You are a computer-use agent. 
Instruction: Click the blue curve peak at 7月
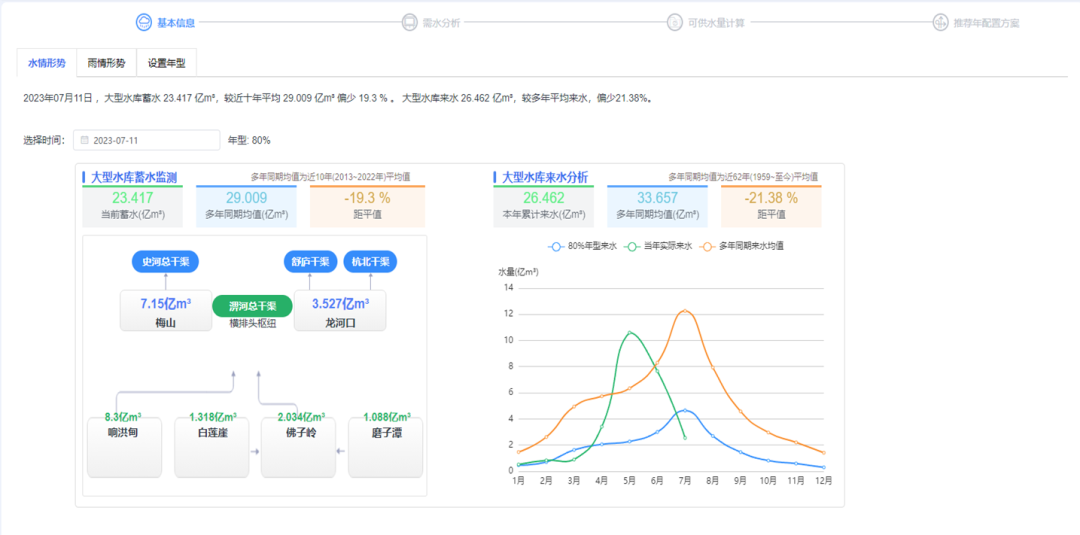[685, 410]
